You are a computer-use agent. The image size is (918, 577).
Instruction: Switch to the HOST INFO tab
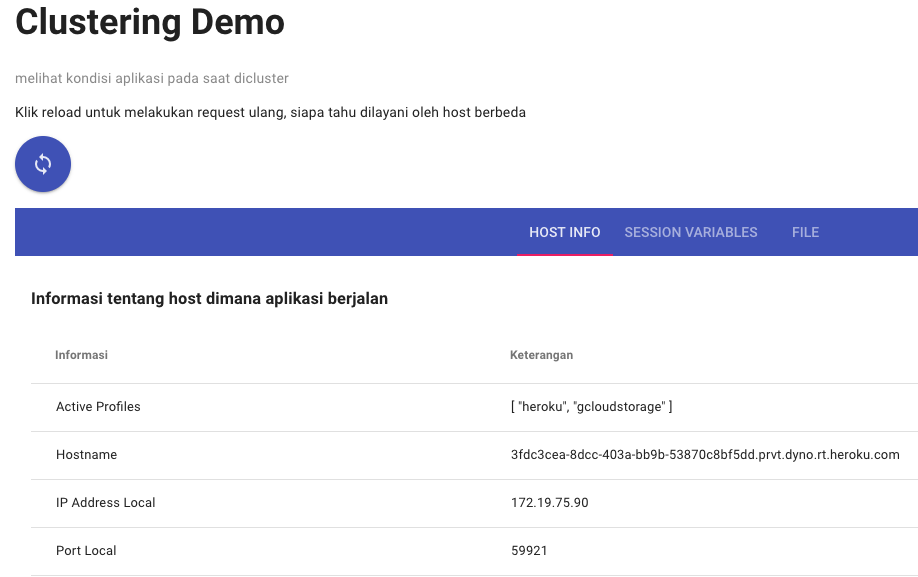coord(564,232)
